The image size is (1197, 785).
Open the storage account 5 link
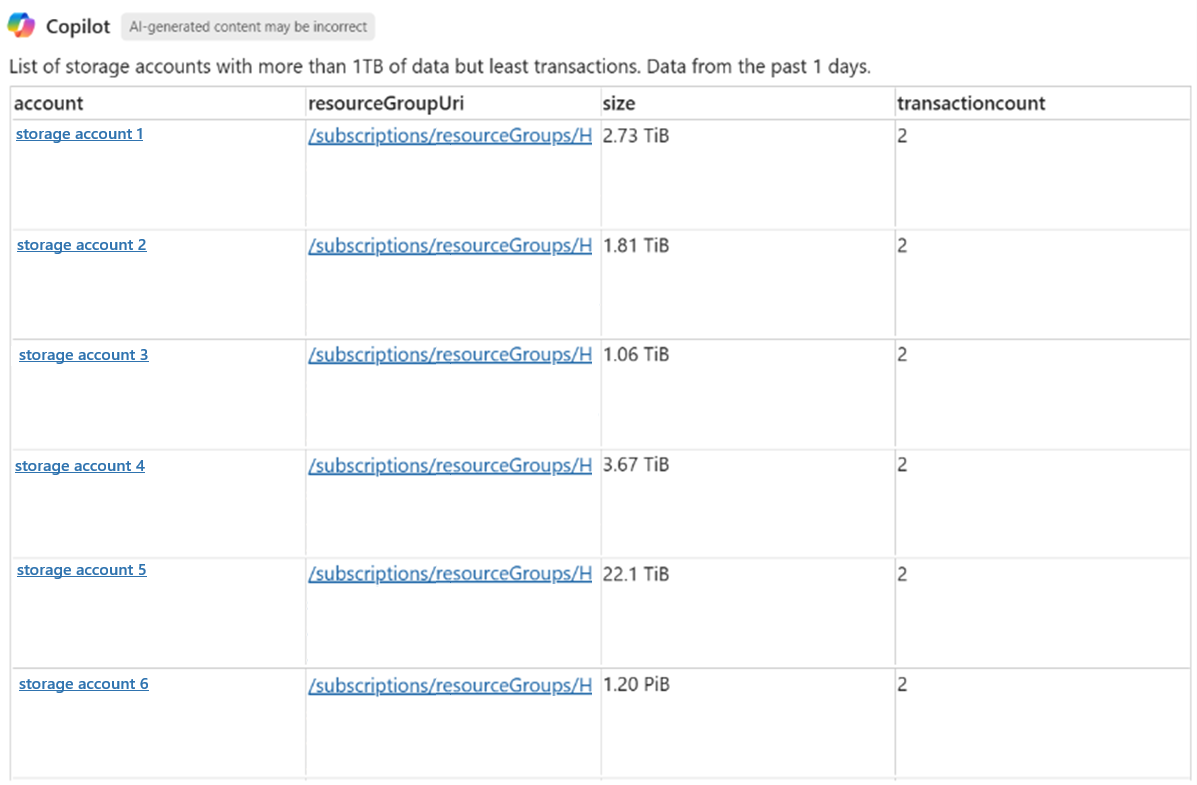click(81, 569)
